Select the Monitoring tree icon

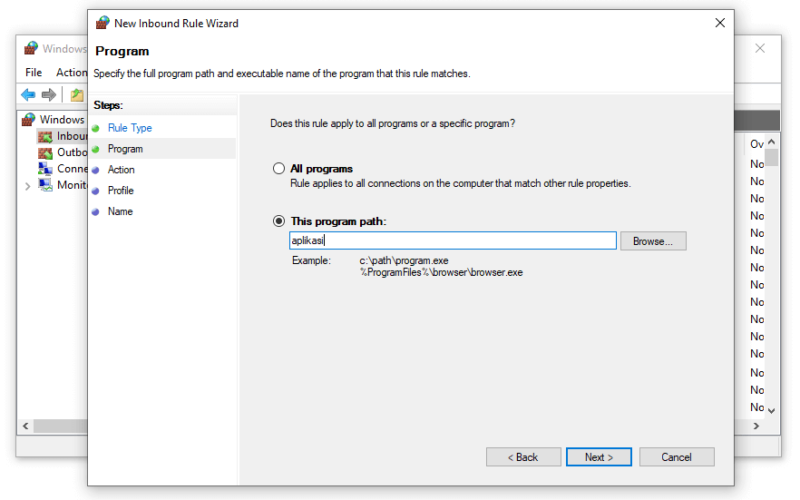[x=45, y=185]
